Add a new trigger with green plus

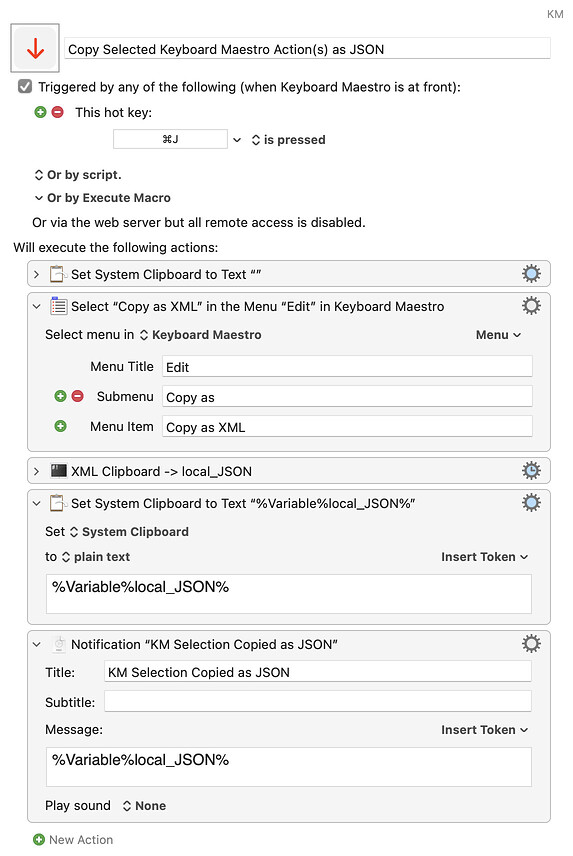tap(40, 112)
